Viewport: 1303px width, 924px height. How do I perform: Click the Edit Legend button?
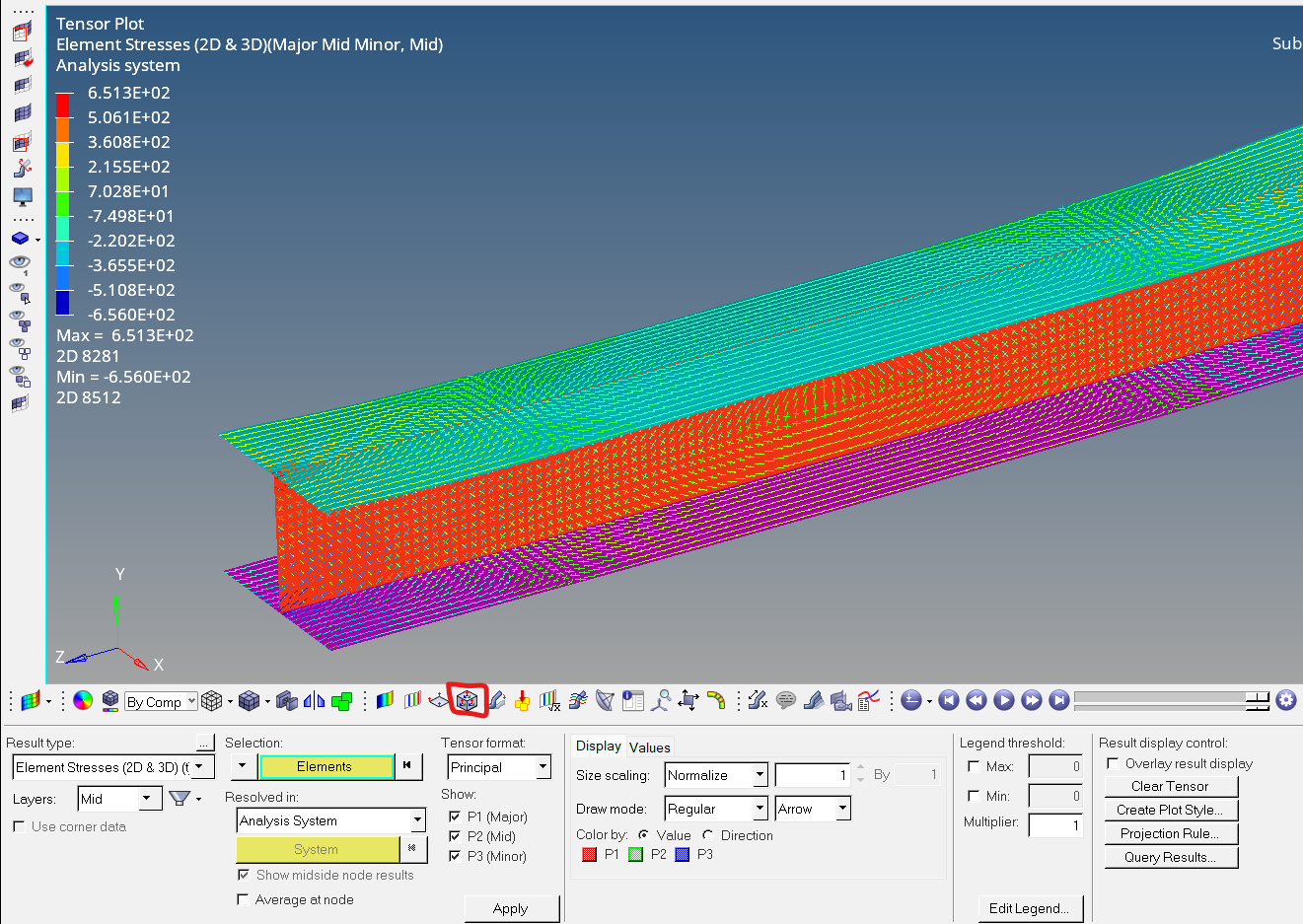[x=1029, y=908]
